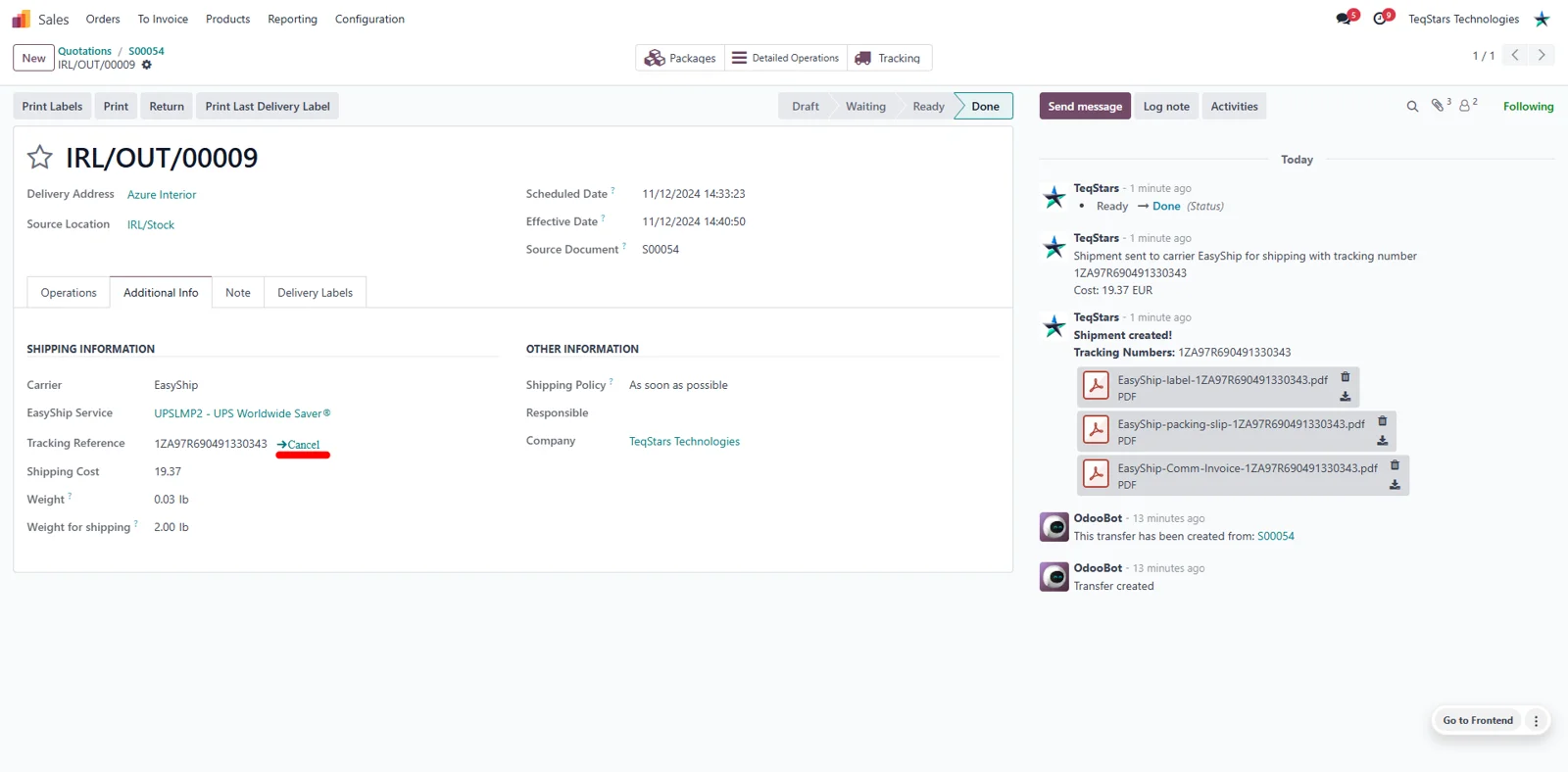Image resolution: width=1568 pixels, height=772 pixels.
Task: Click the Log note button
Action: pos(1166,106)
